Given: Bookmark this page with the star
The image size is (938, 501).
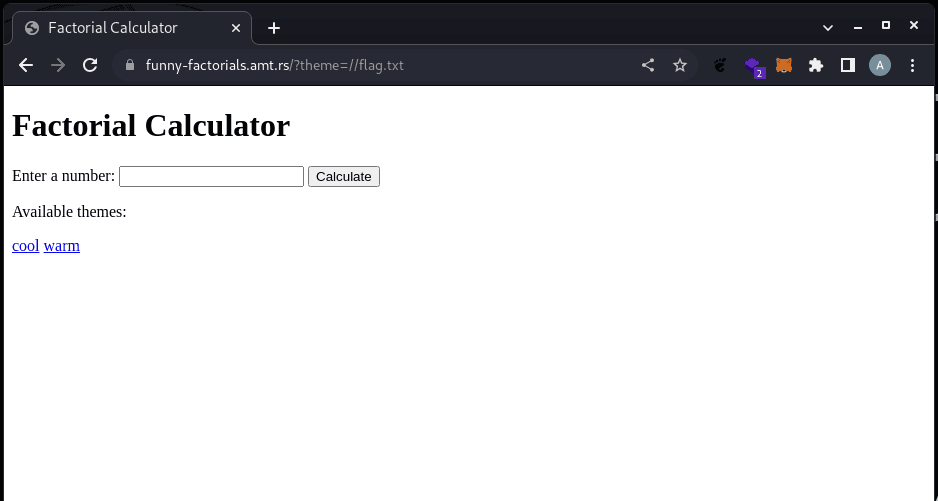Looking at the screenshot, I should (x=680, y=65).
